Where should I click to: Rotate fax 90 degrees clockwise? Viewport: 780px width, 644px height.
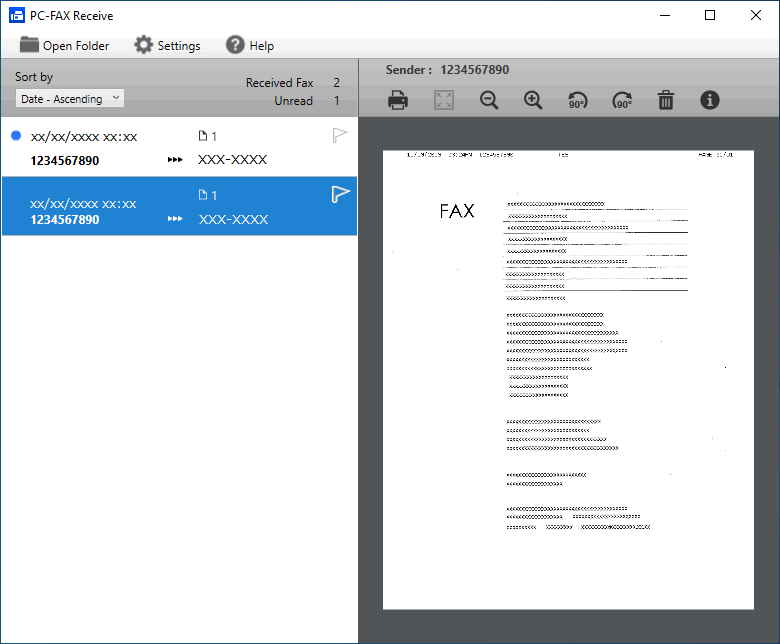click(622, 101)
